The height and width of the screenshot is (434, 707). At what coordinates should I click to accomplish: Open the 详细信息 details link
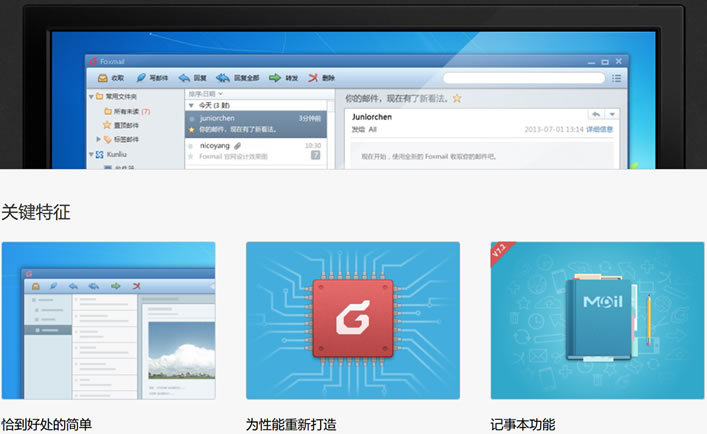point(600,129)
